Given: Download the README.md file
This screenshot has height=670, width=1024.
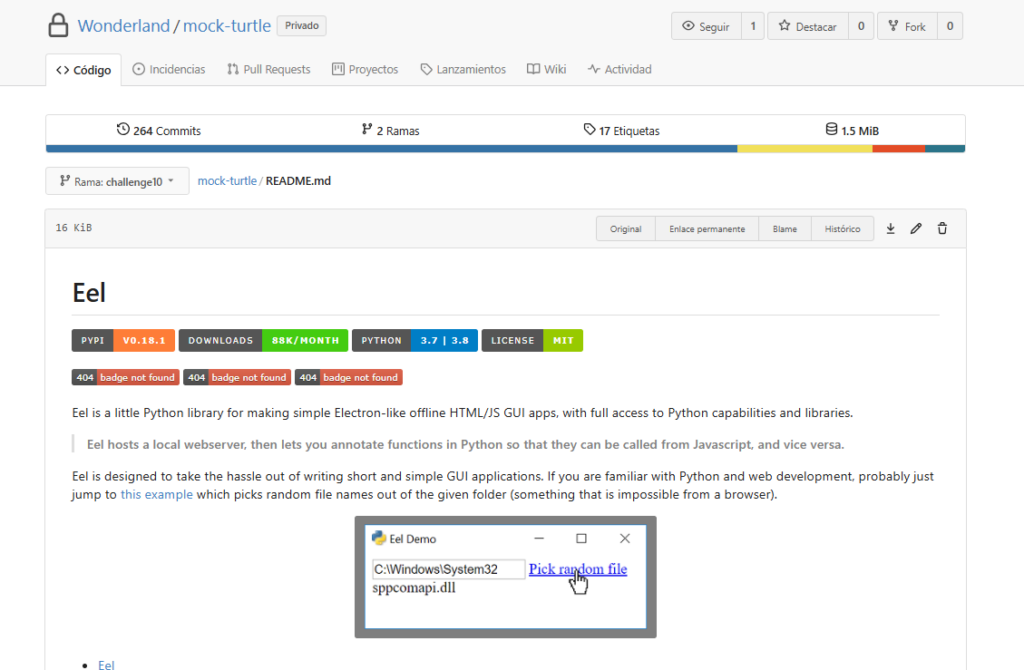Looking at the screenshot, I should 890,229.
